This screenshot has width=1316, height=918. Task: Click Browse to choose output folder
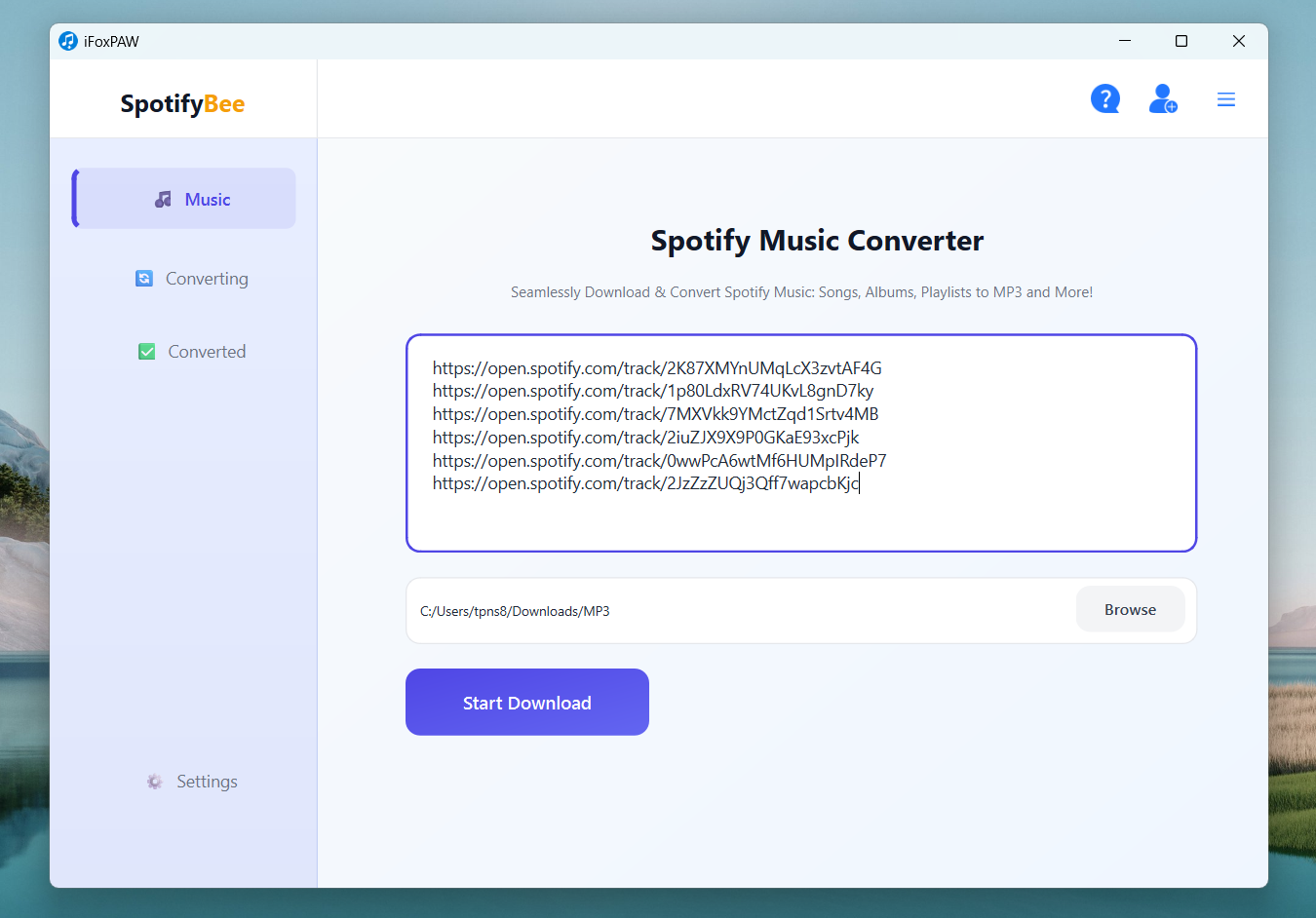coord(1130,610)
